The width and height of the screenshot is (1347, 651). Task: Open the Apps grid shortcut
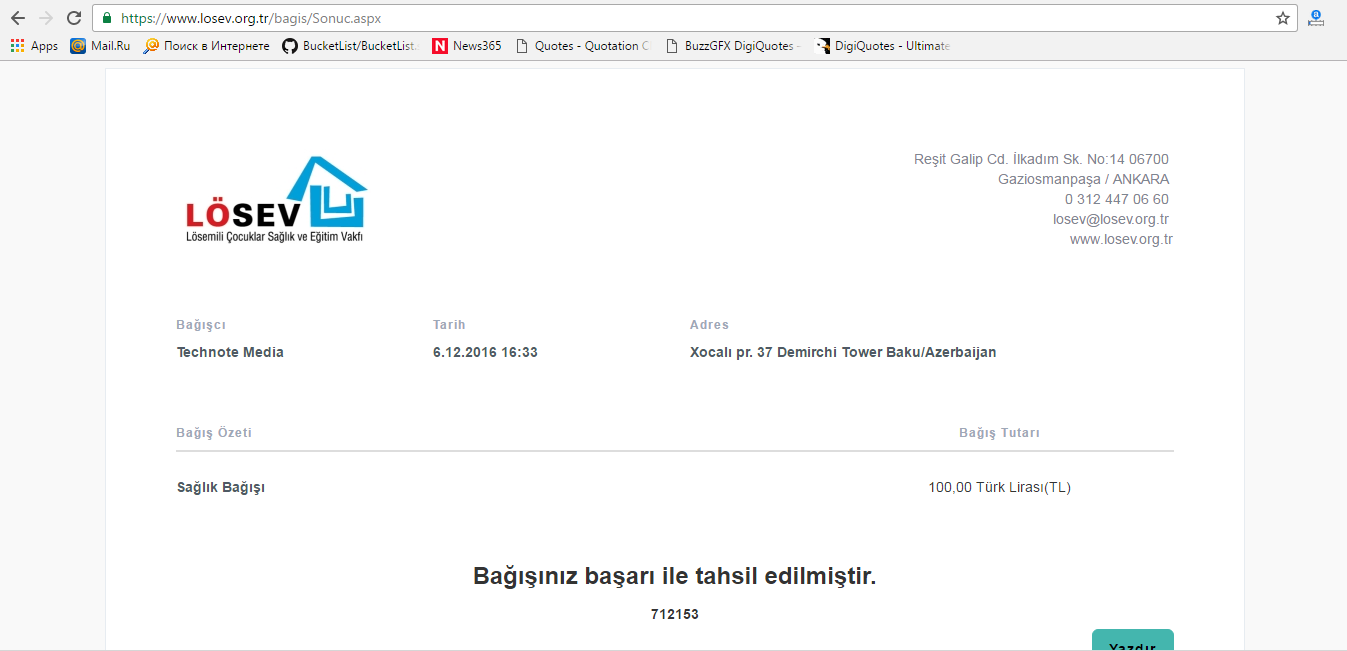[x=34, y=46]
